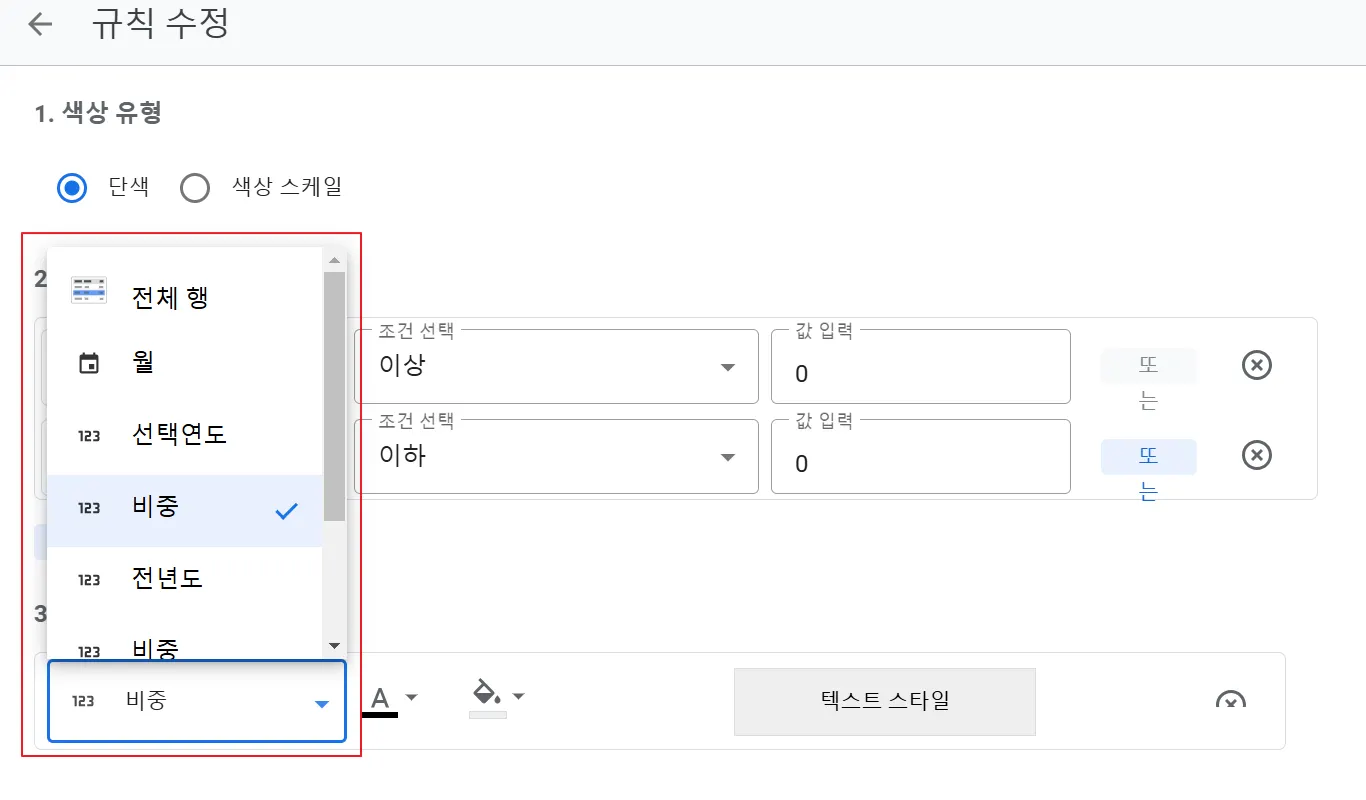This screenshot has height=800, width=1366.
Task: Open the 조건 선택 dropdown showing 이상
Action: coord(555,367)
